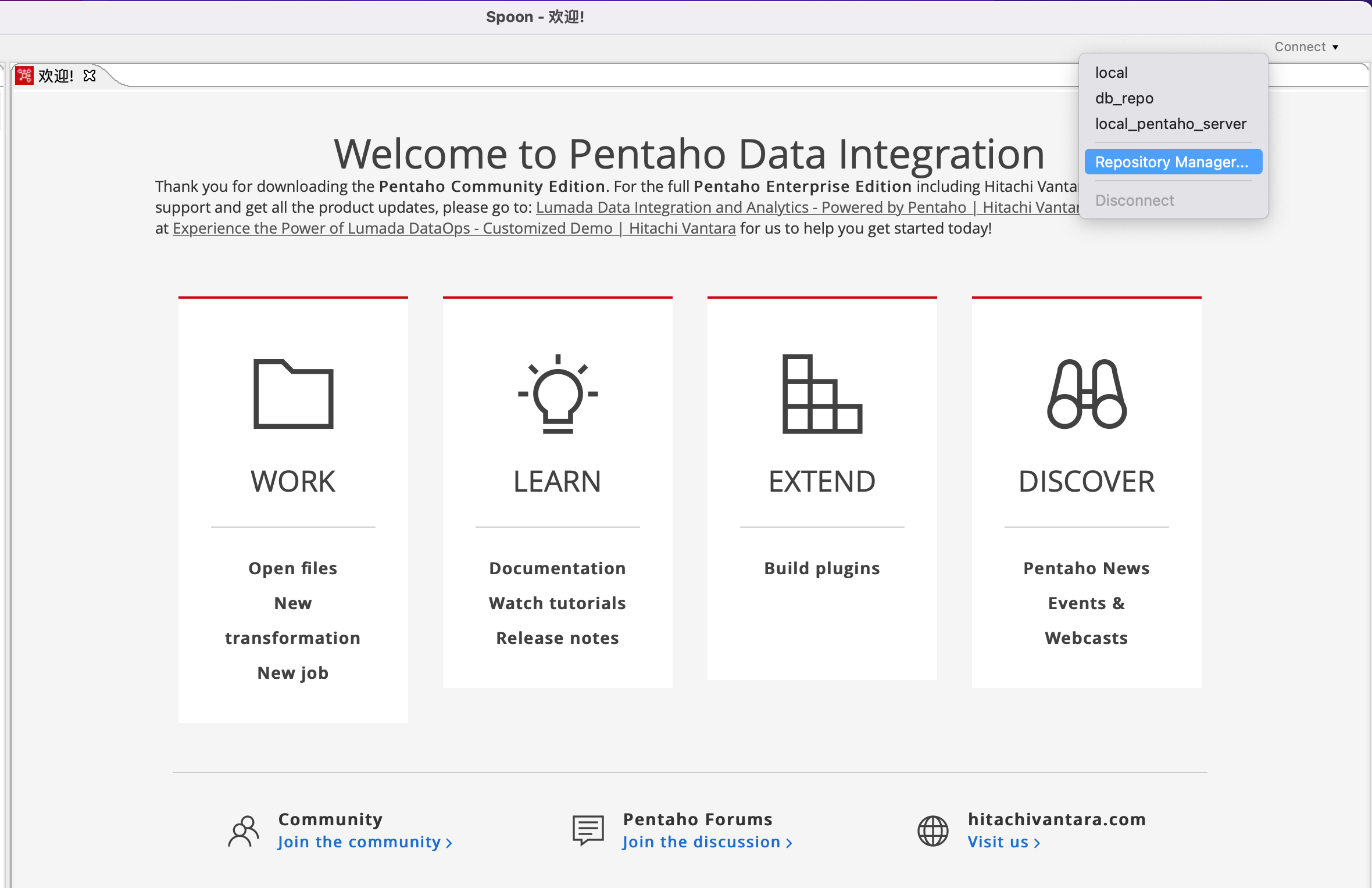Click the red Spoon icon on welcome tab
Viewport: 1372px width, 888px height.
click(24, 76)
